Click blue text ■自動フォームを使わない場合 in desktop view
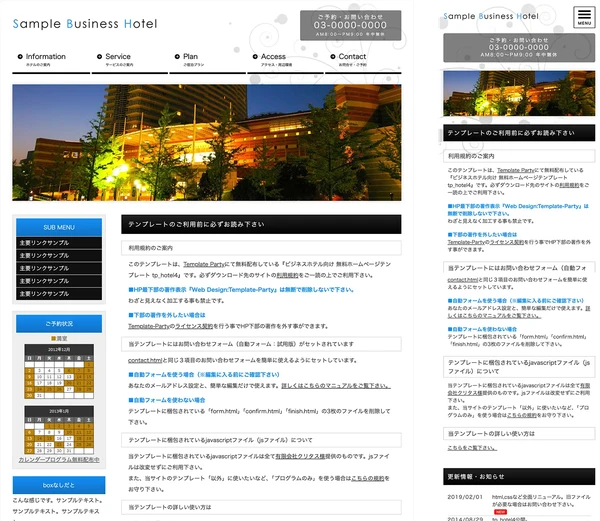 pos(167,400)
